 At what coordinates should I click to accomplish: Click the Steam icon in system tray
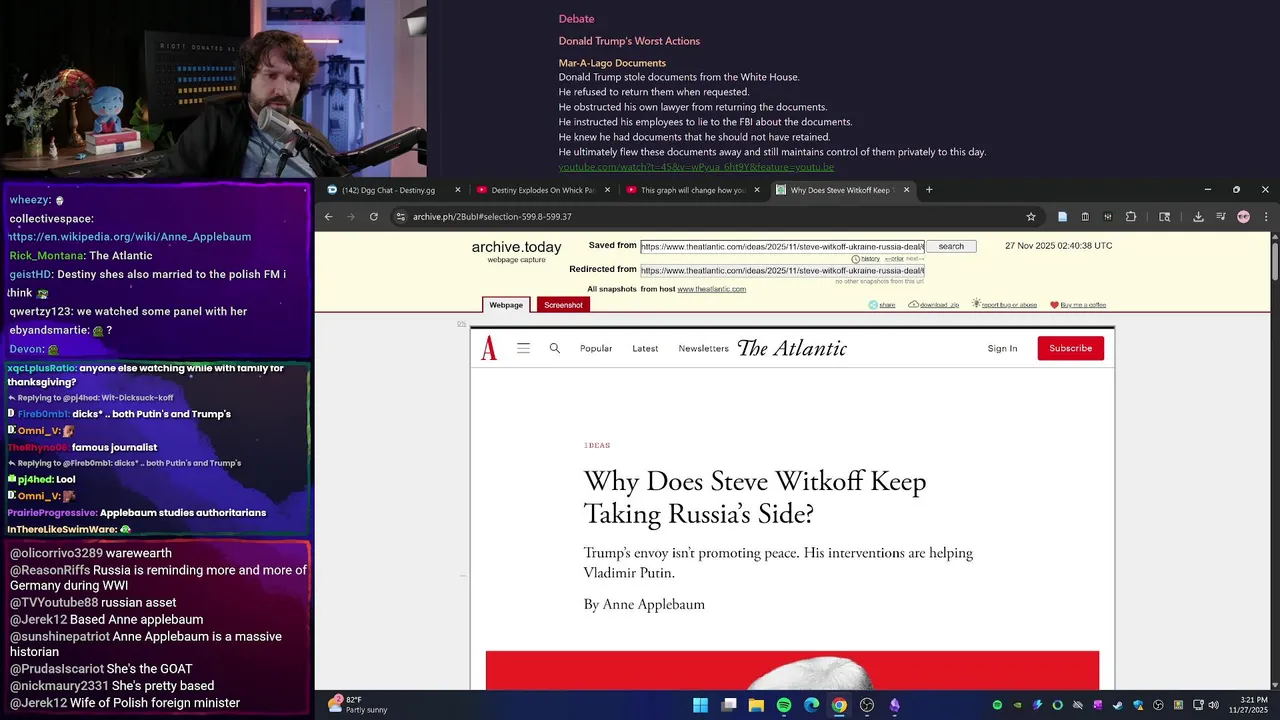point(1119,705)
